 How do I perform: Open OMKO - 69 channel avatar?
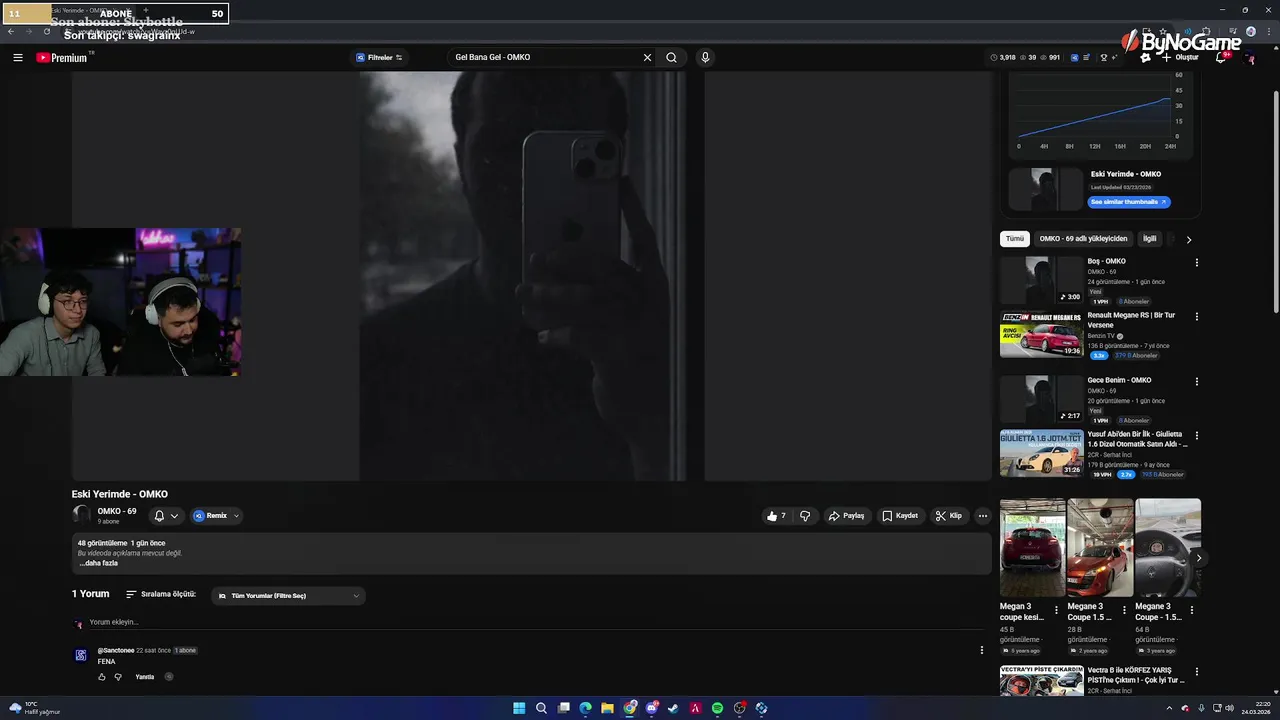point(81,515)
